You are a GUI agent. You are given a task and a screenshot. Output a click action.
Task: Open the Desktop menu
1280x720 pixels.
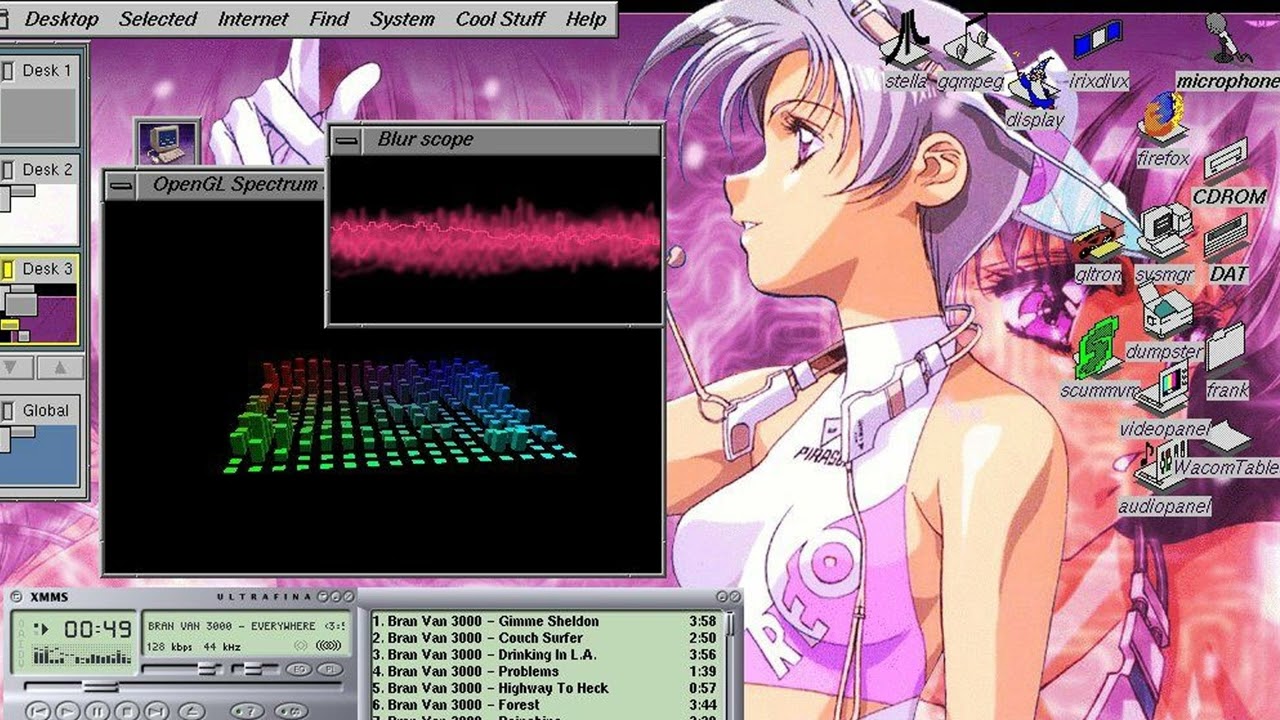(x=62, y=19)
